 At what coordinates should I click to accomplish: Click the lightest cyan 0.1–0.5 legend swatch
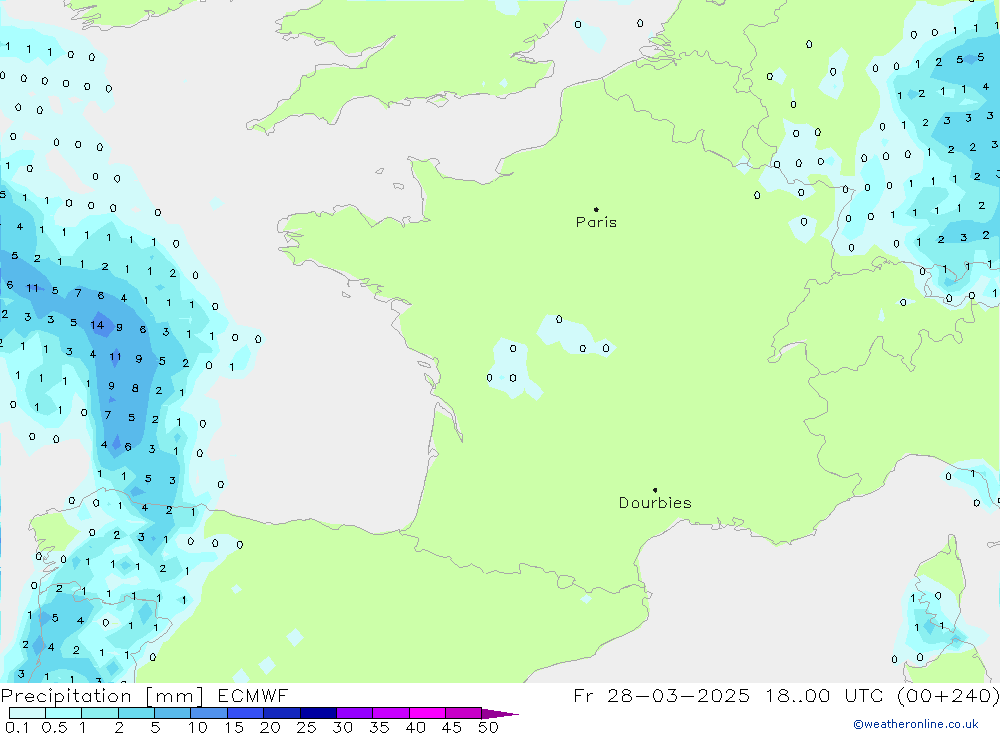point(27,713)
